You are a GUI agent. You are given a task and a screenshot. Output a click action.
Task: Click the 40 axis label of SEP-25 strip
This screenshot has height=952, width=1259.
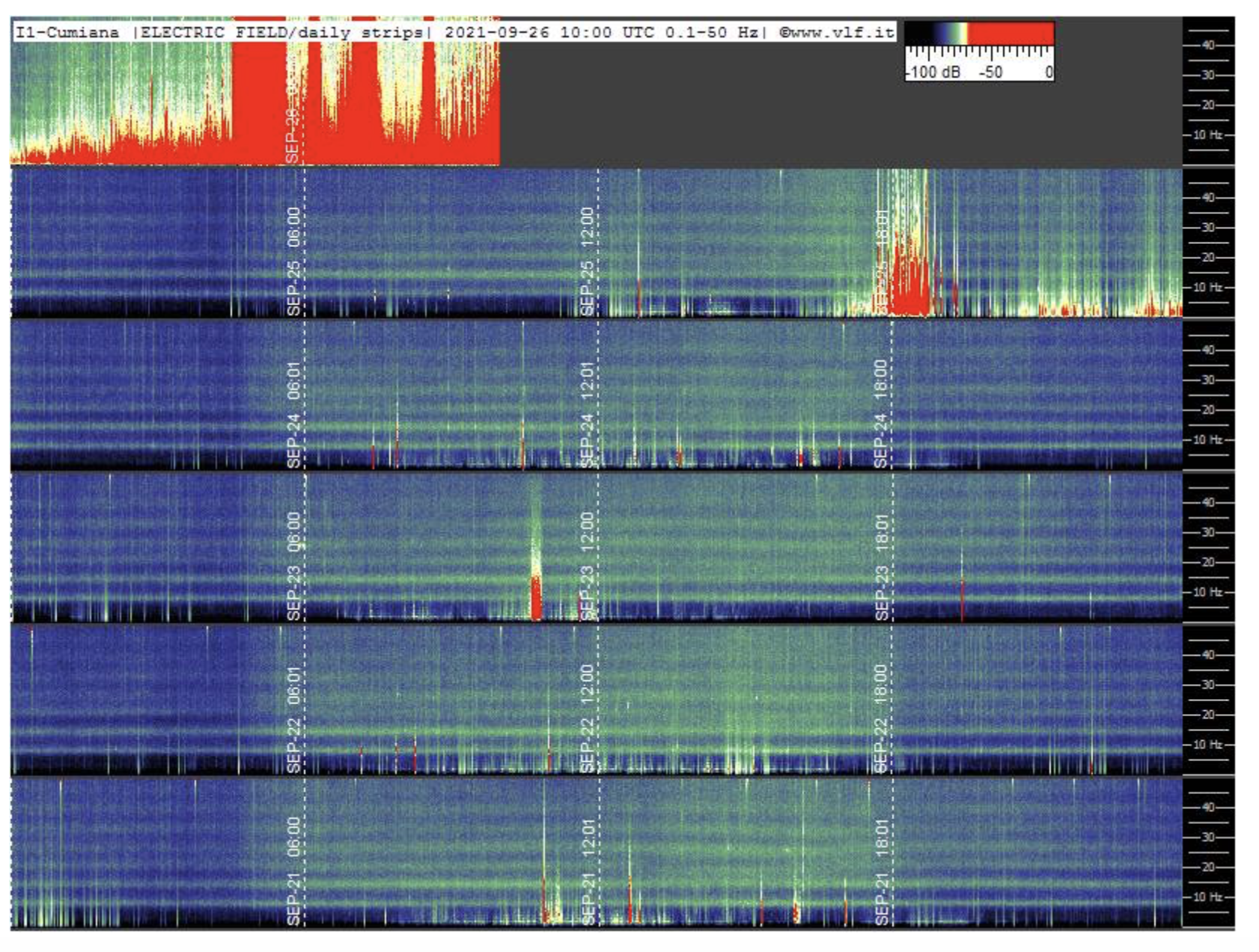1207,198
